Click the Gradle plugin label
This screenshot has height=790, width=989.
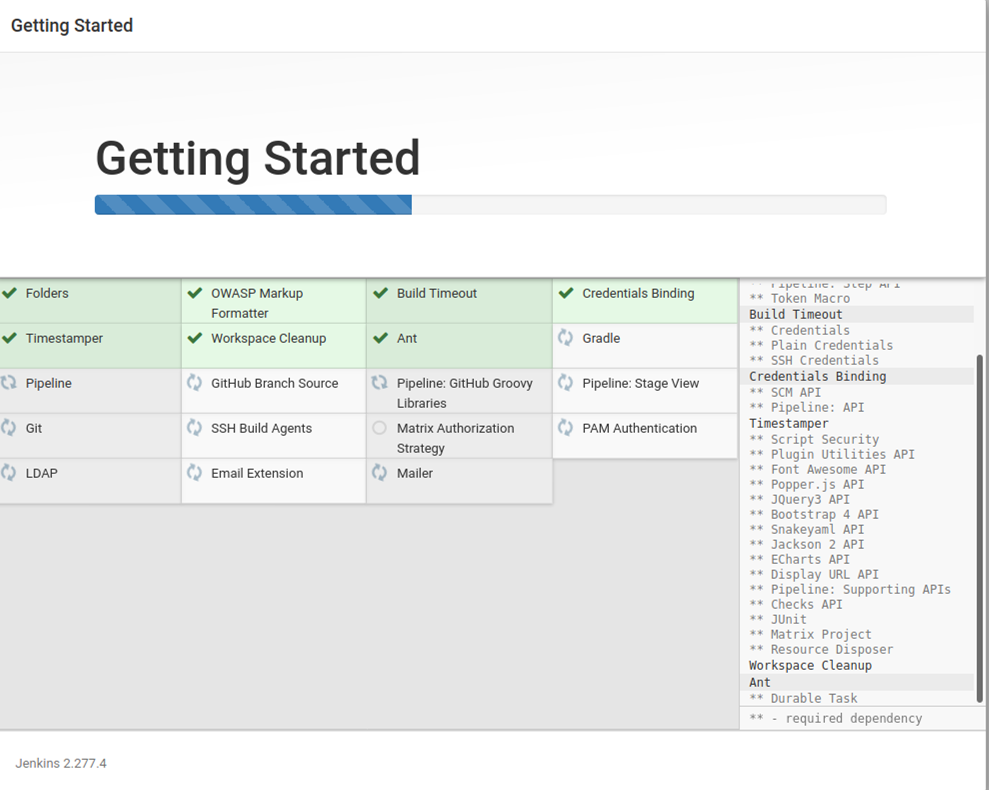(x=601, y=338)
